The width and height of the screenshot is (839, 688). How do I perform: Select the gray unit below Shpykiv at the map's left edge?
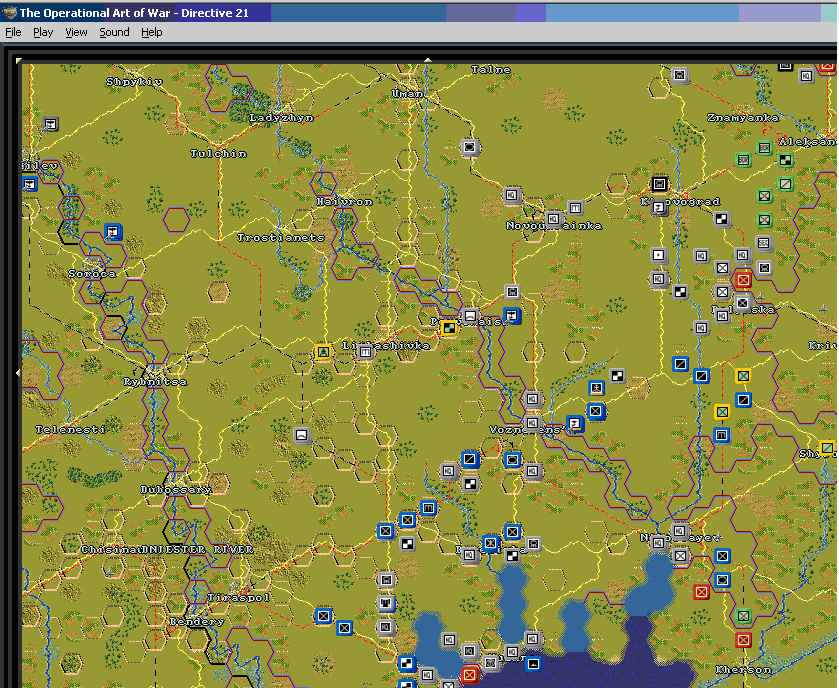pos(50,124)
